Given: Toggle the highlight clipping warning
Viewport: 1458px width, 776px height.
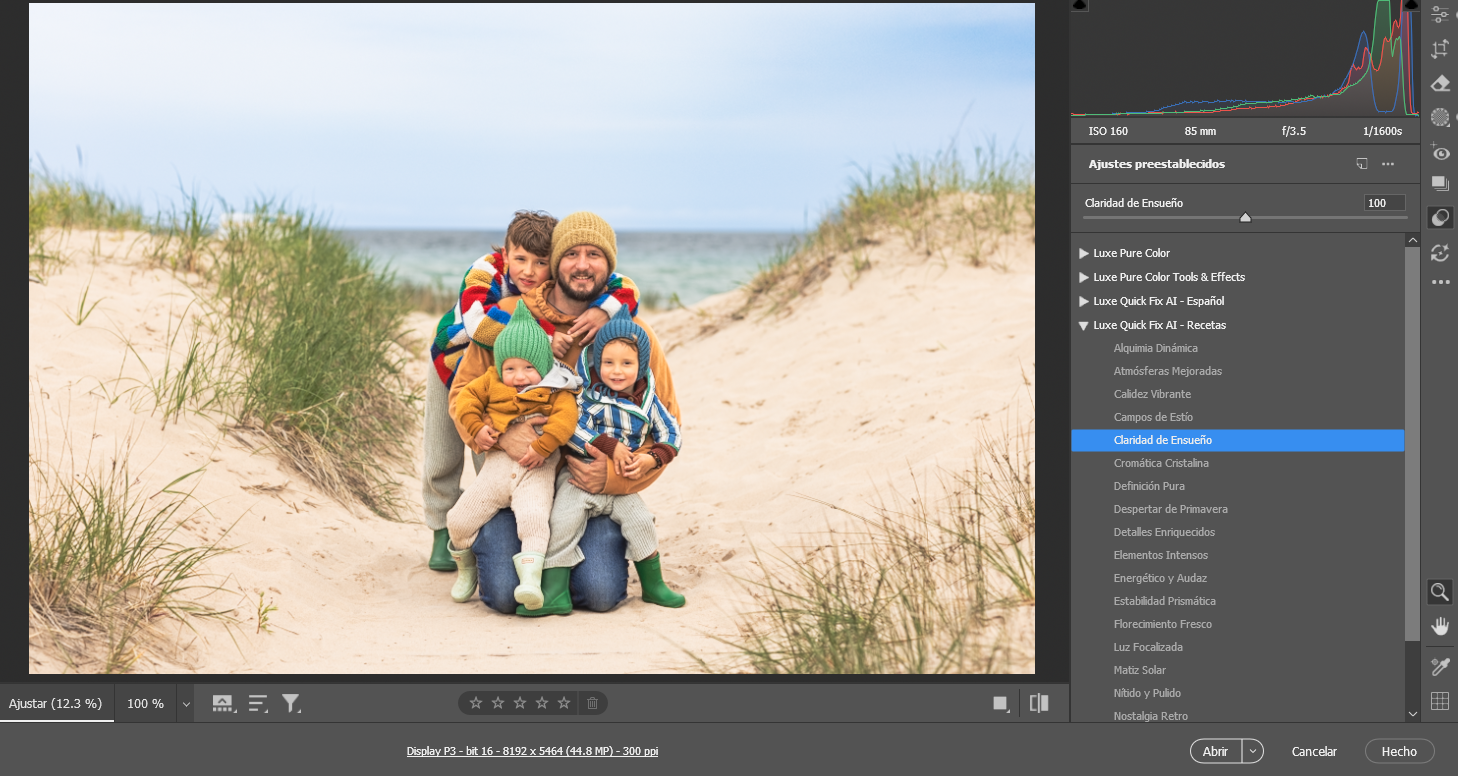Looking at the screenshot, I should pos(1410,5).
